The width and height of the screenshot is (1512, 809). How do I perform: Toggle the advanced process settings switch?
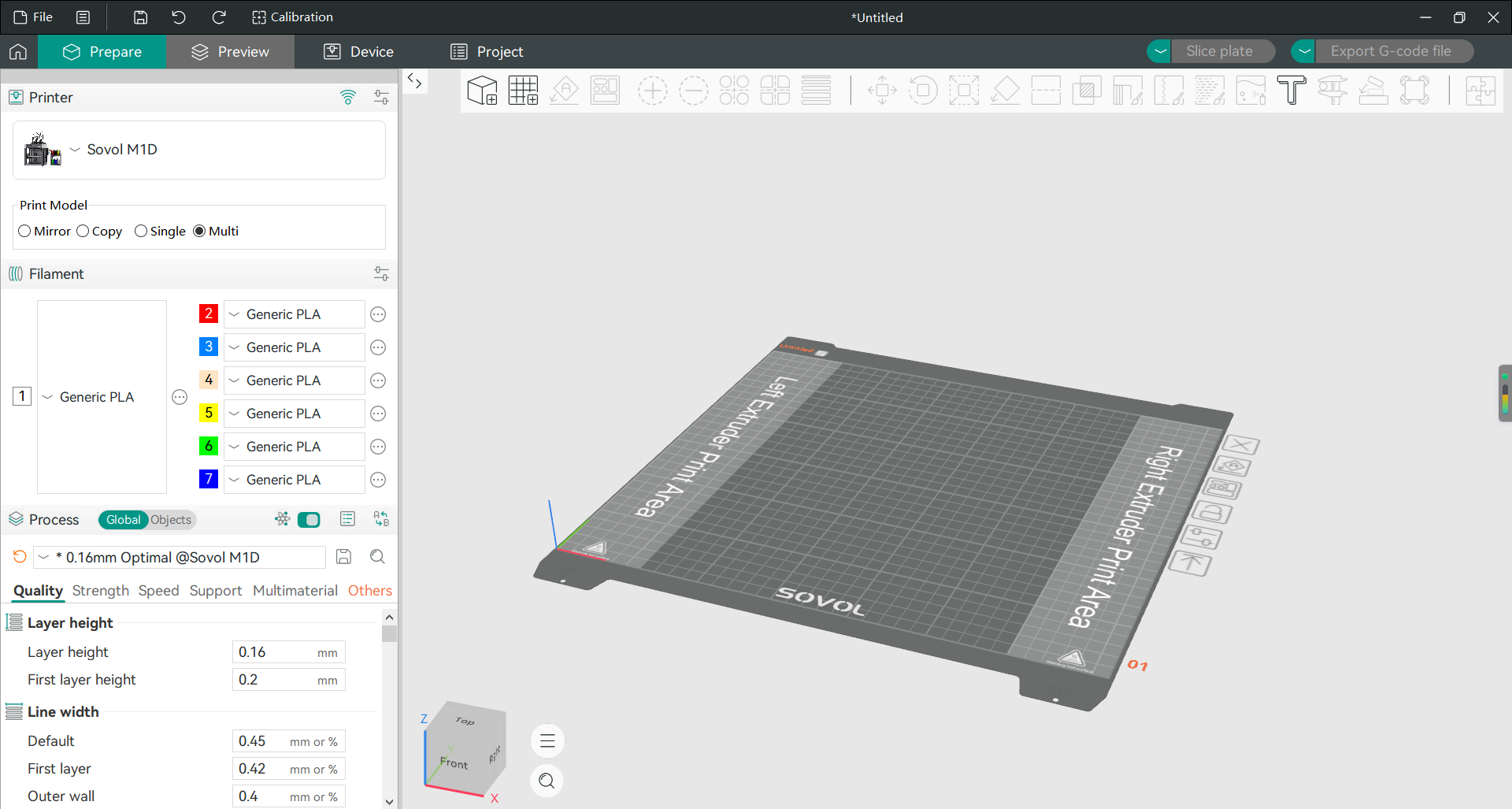[x=309, y=520]
